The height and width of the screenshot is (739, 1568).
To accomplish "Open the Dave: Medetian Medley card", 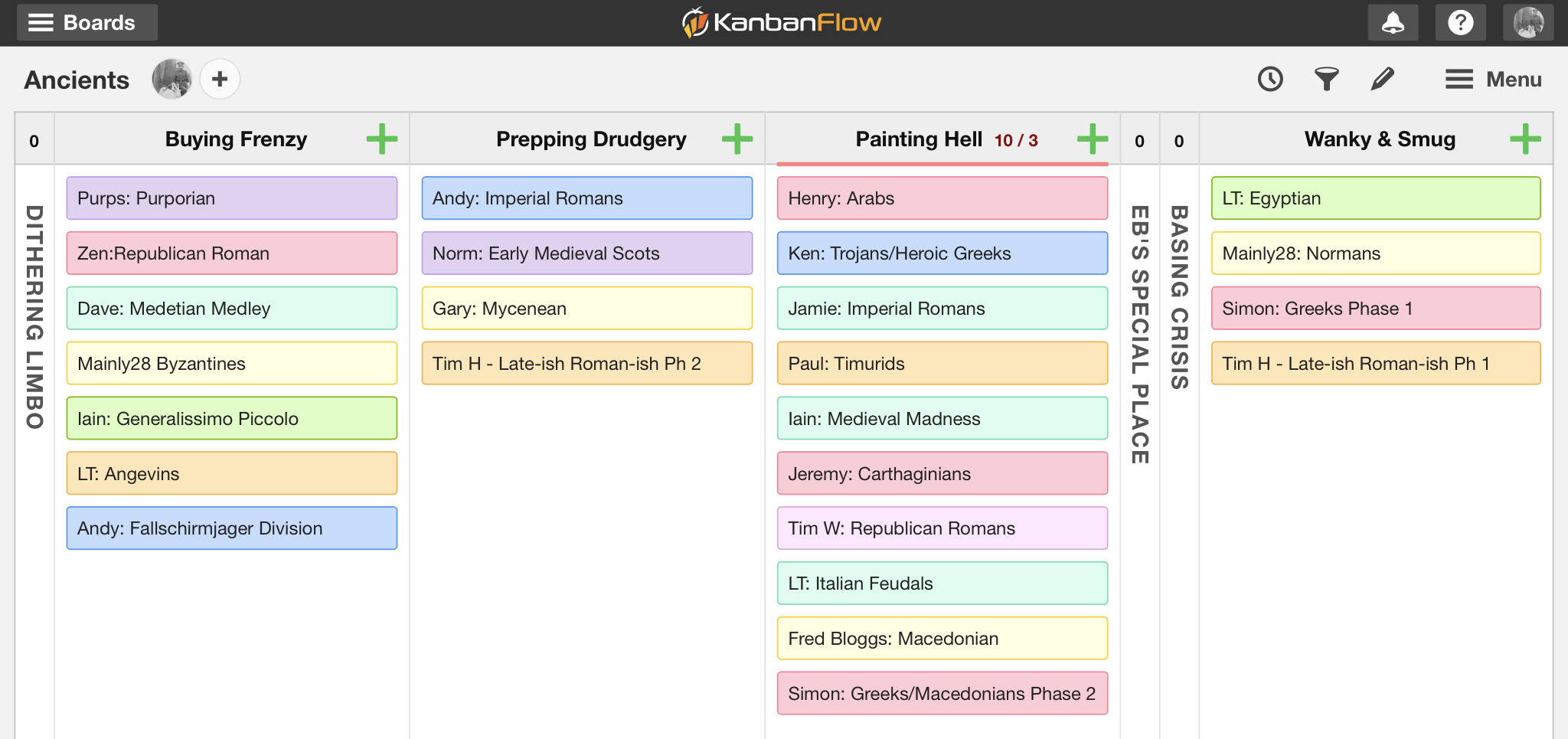I will coord(232,309).
